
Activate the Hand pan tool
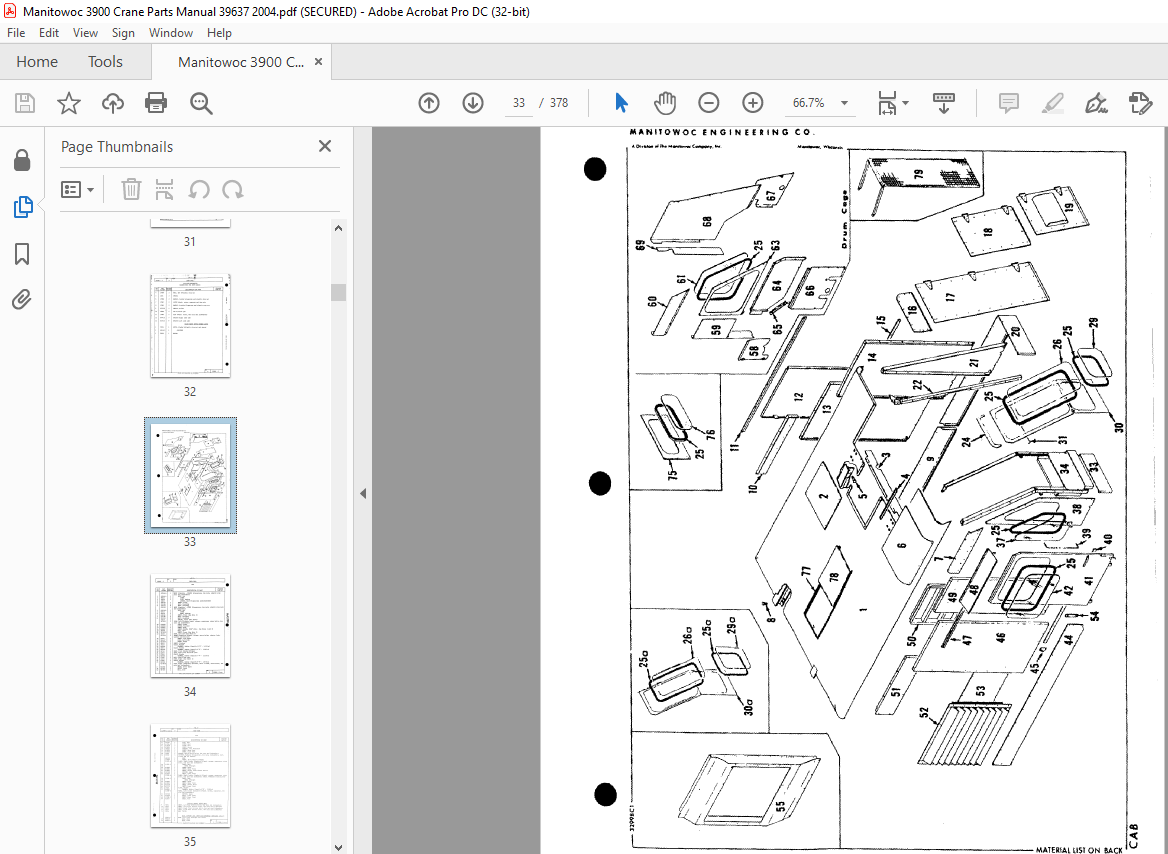[664, 103]
